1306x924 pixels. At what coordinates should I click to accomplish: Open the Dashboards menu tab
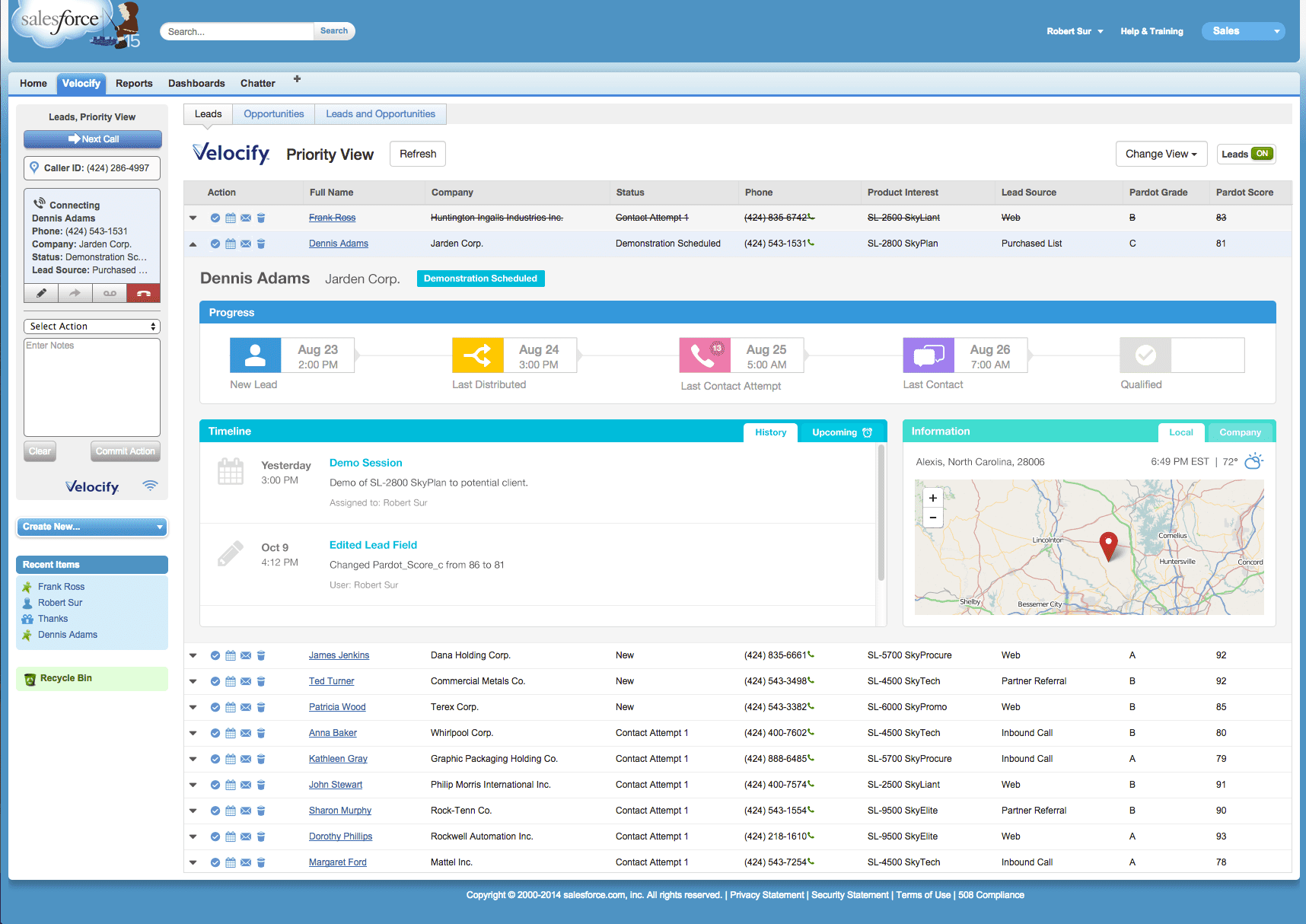tap(196, 83)
